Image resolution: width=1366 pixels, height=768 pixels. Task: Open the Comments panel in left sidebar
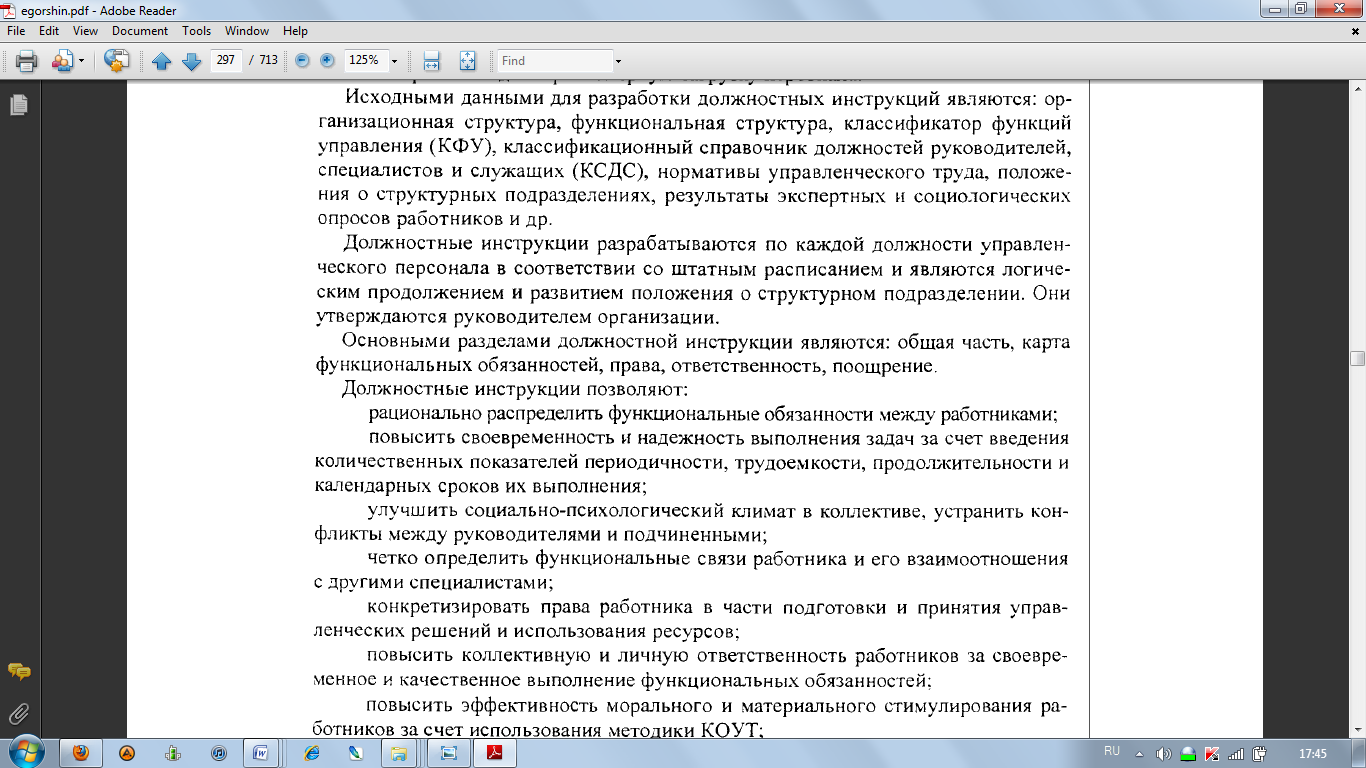tap(18, 671)
